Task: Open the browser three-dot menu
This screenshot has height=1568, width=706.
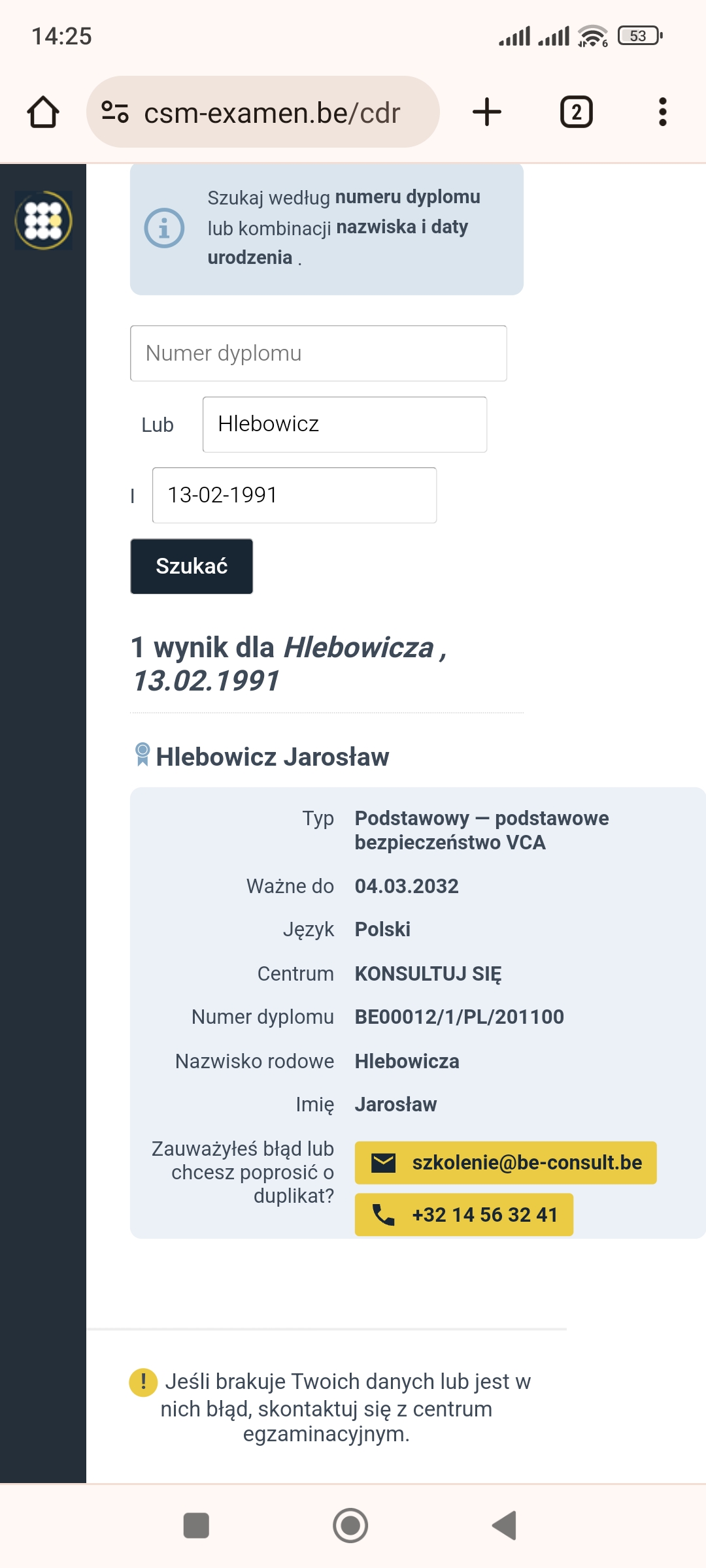Action: (662, 112)
